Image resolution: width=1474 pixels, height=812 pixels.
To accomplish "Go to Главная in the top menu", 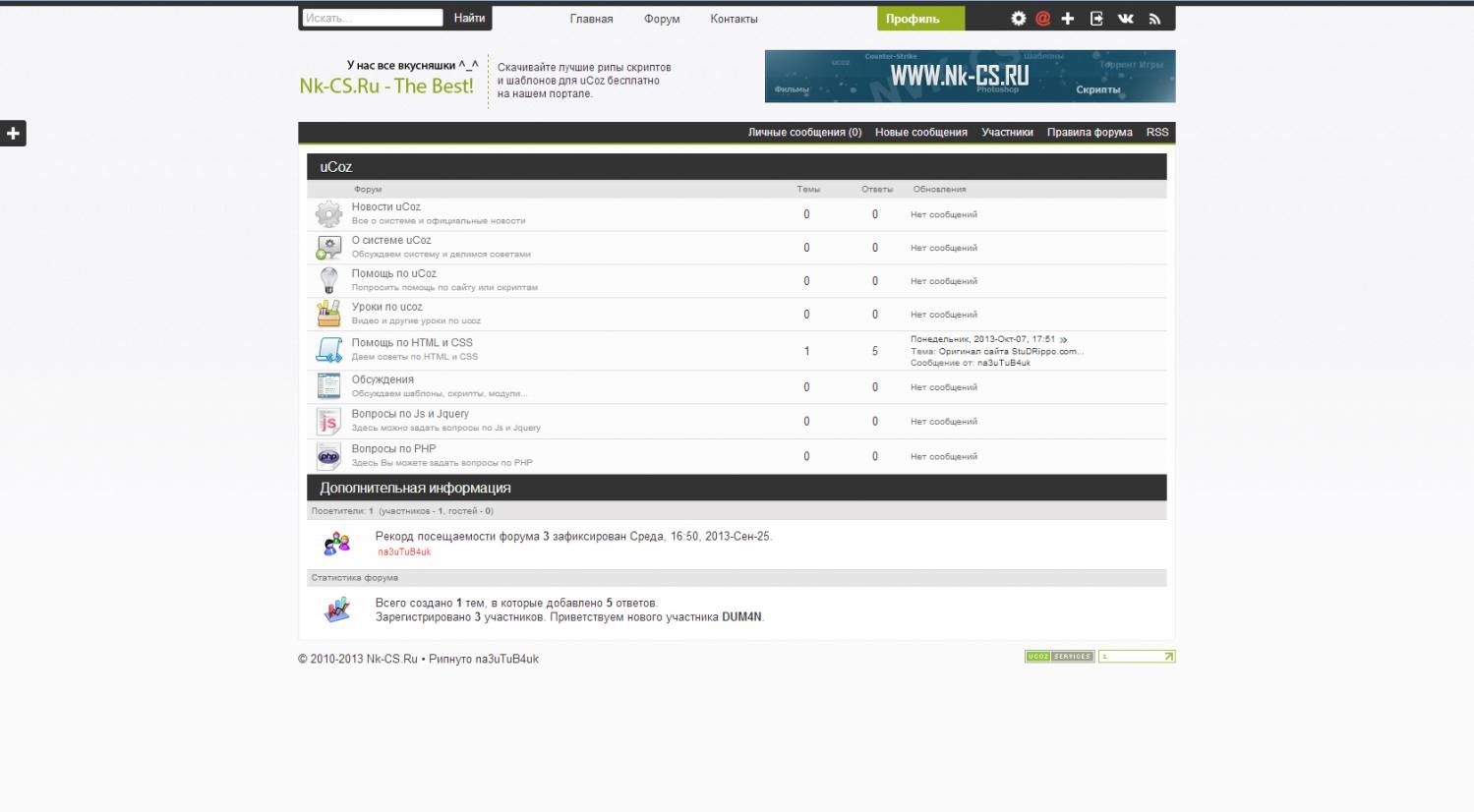I will coord(591,19).
